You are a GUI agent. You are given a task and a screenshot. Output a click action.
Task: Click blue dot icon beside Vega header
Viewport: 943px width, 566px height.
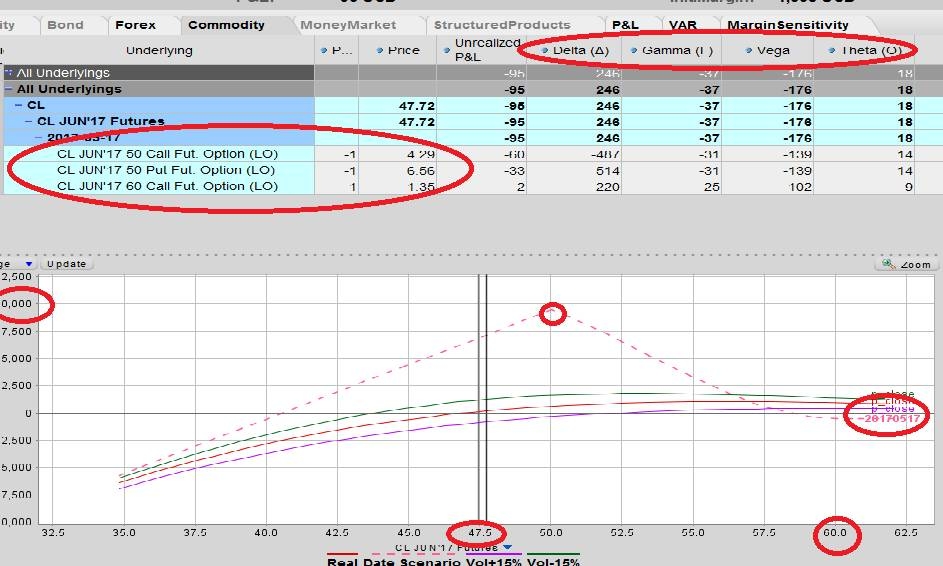tap(749, 51)
